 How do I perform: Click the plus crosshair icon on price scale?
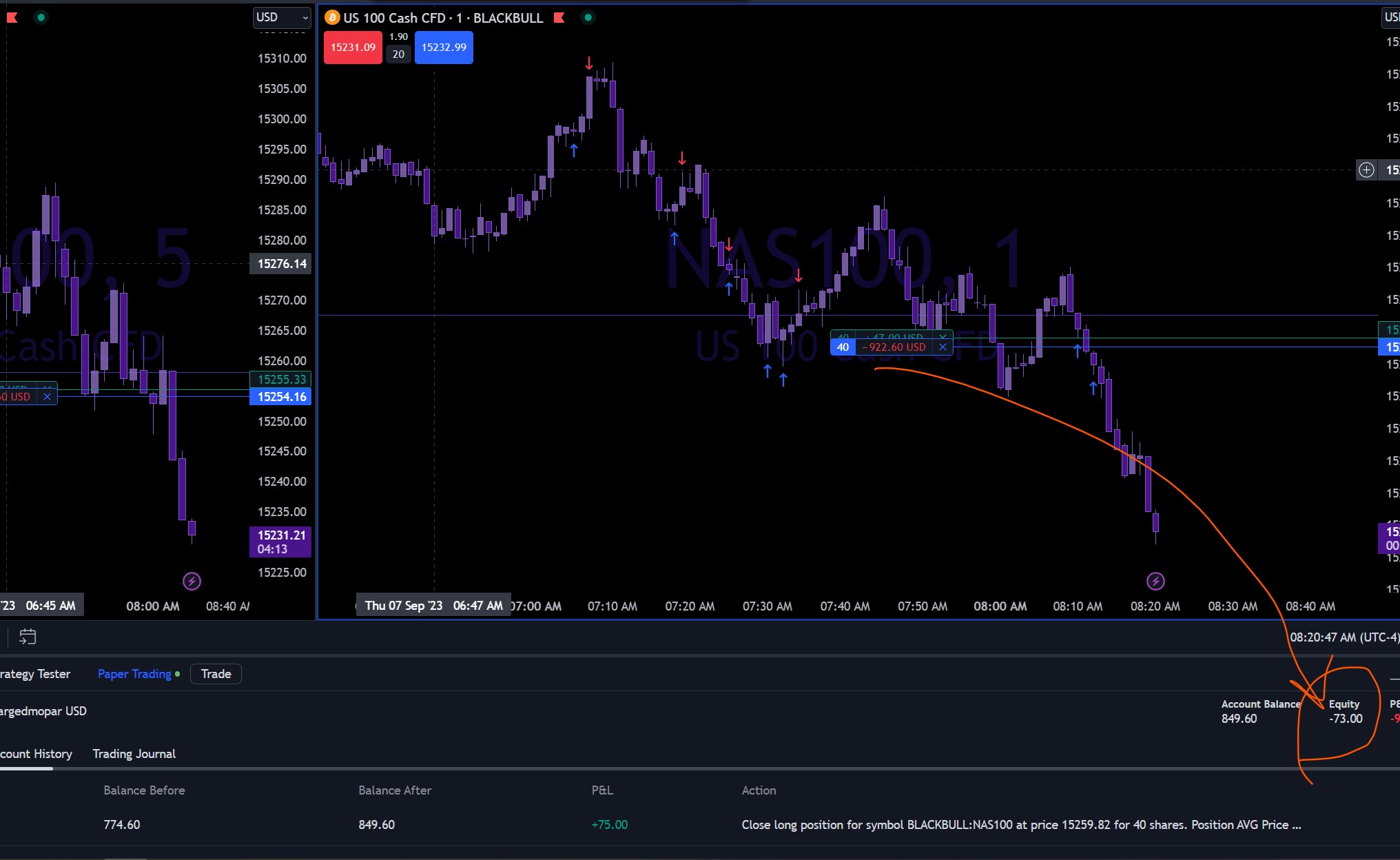1366,170
